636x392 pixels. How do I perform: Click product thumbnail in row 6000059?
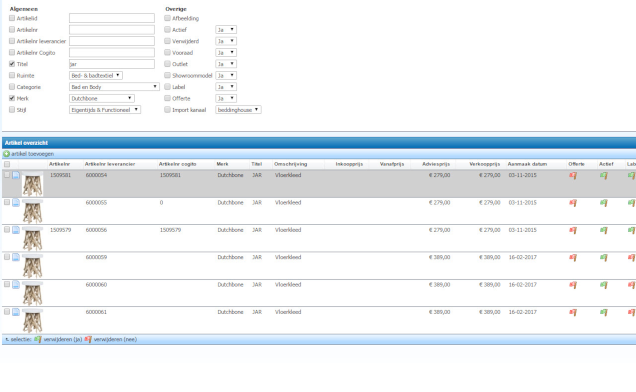[32, 266]
